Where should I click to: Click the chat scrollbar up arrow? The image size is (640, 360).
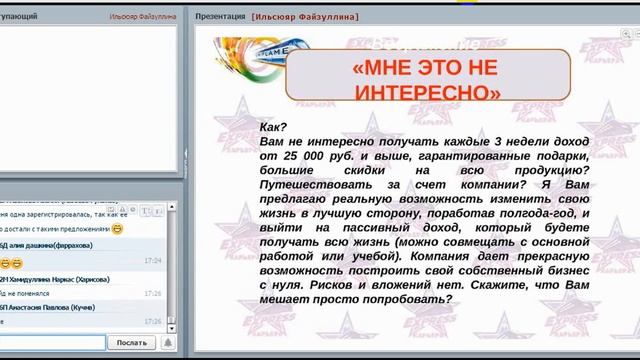(x=172, y=207)
